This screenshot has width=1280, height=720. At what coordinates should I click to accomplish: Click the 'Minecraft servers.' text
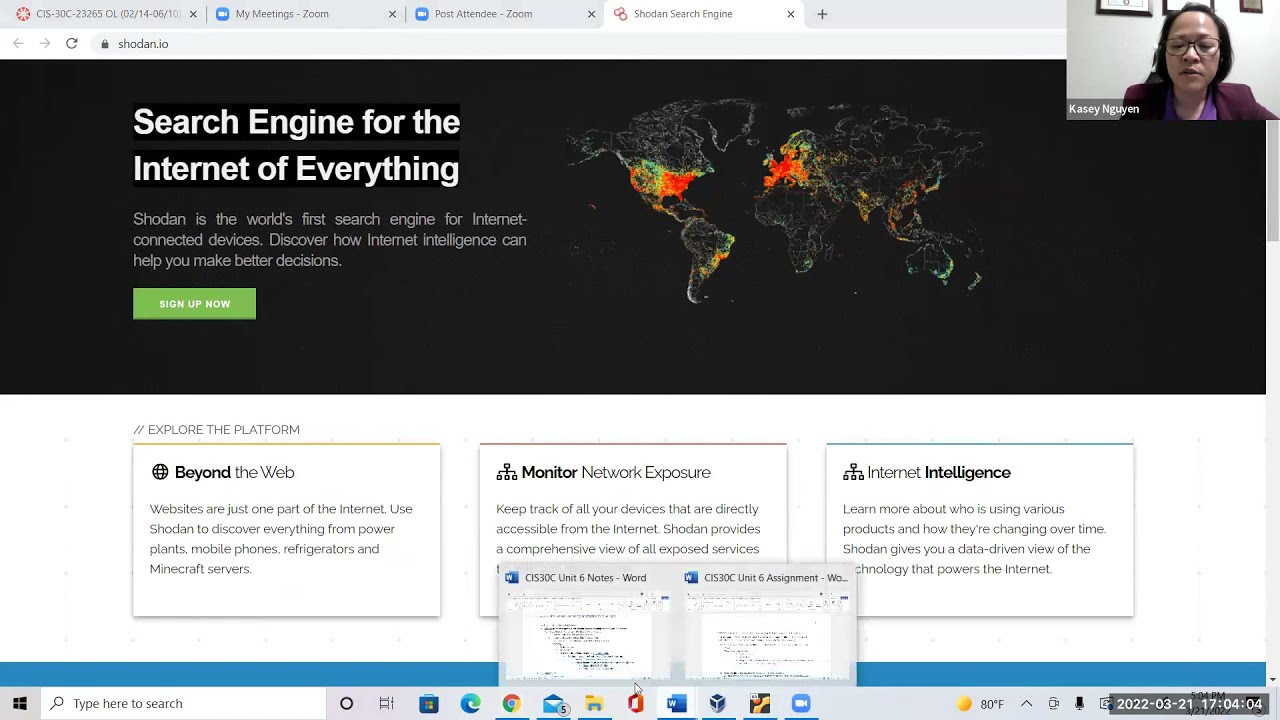pos(200,569)
